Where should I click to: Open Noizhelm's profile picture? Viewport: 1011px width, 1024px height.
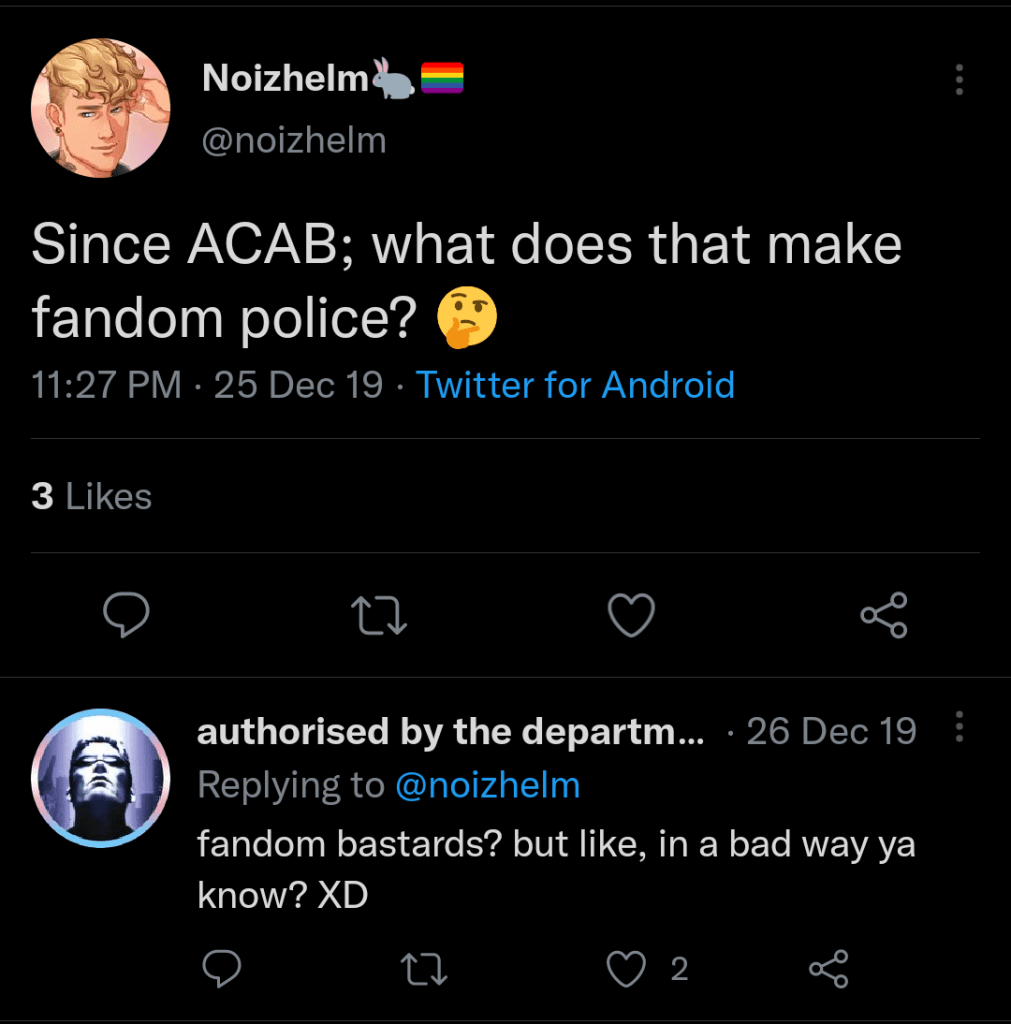click(x=100, y=108)
